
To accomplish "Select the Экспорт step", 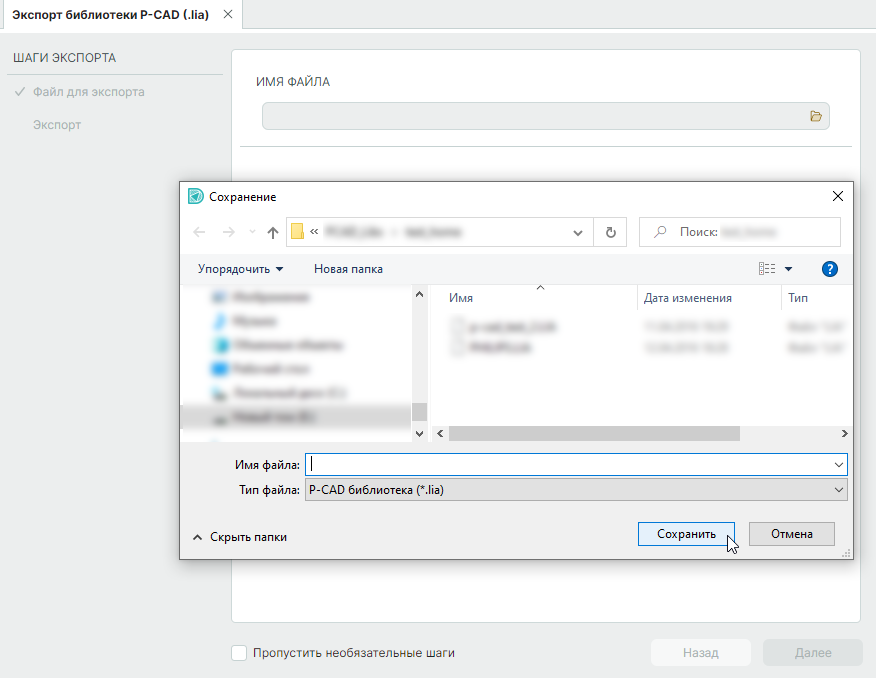I will tap(57, 125).
